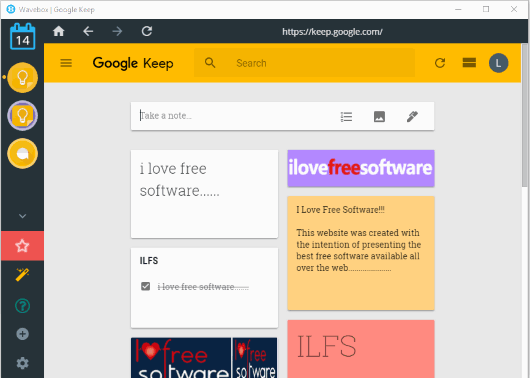Screen dimensions: 530x378
Task: Open the large free software logo image
Action: coord(181,358)
